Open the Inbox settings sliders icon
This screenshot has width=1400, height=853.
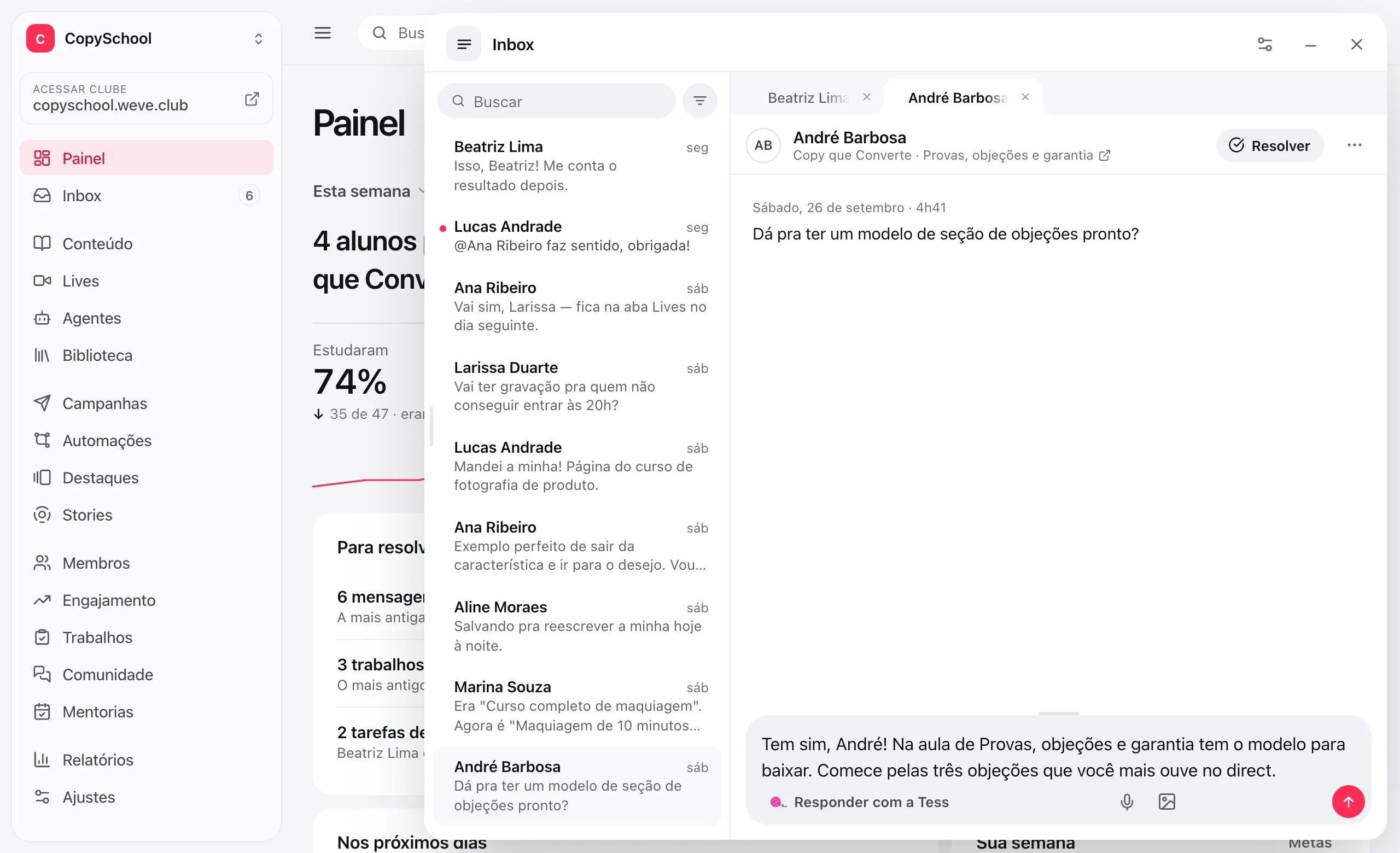1265,44
